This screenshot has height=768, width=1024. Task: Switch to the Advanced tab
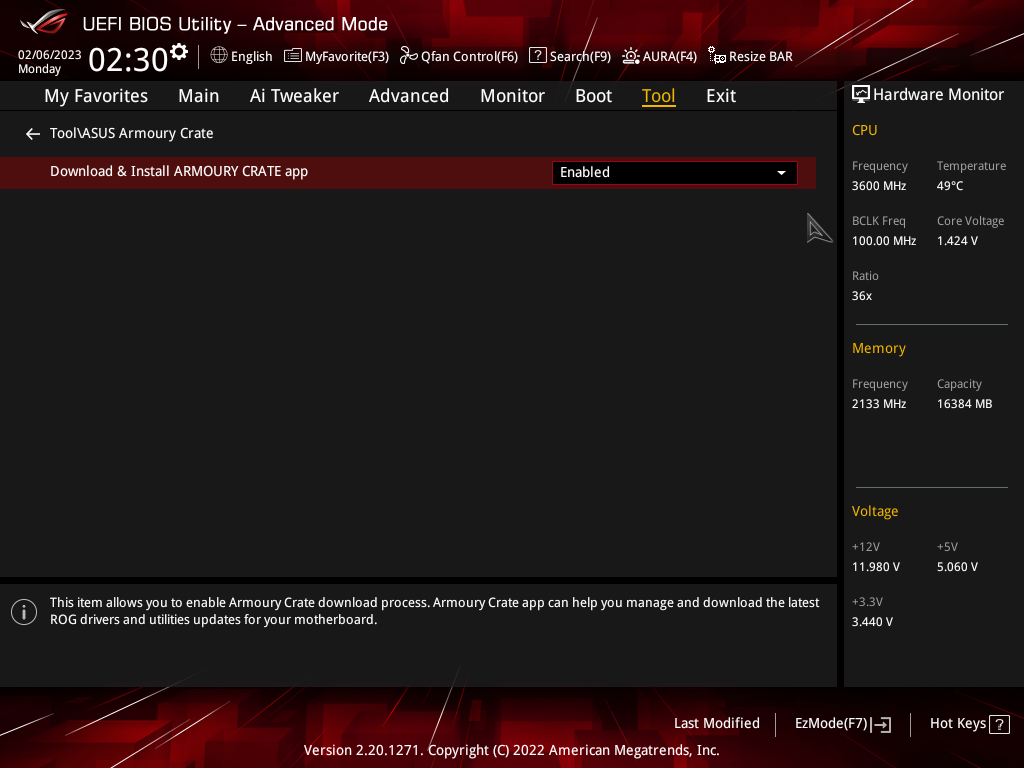tap(409, 96)
